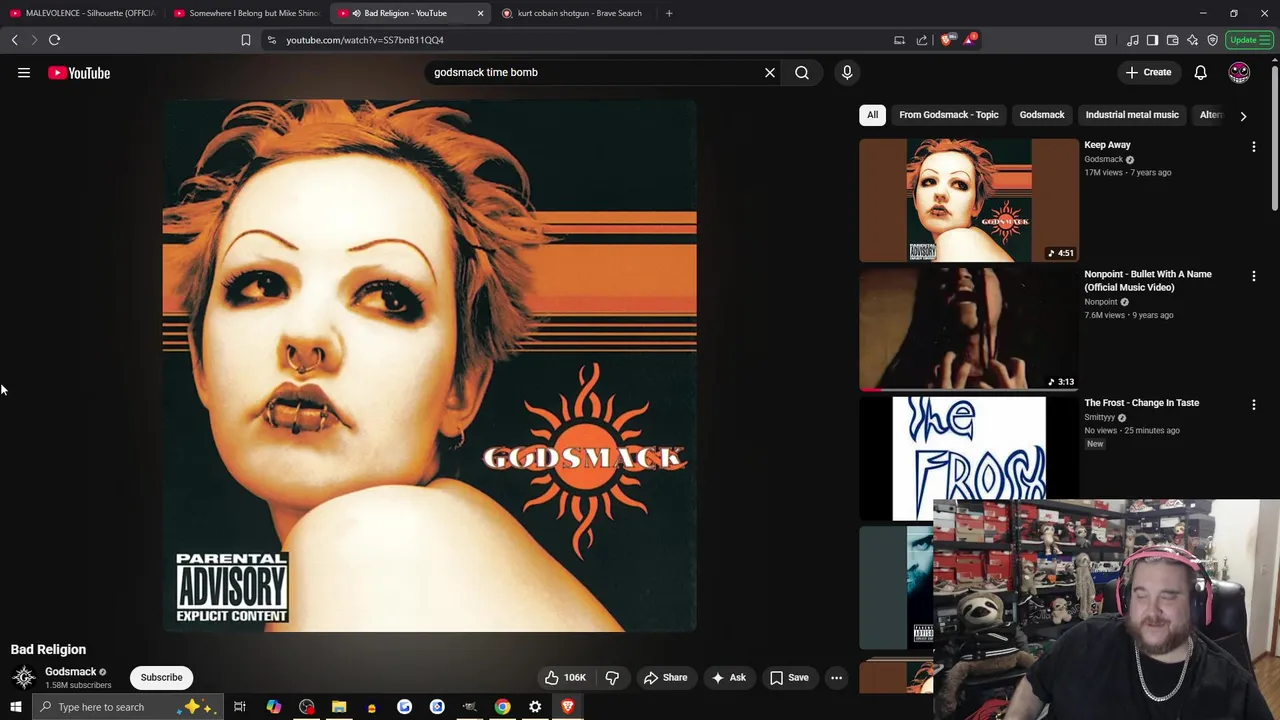Switch to MALEVOLENCE - Silhouette tab
The image size is (1280, 720).
pyautogui.click(x=82, y=13)
